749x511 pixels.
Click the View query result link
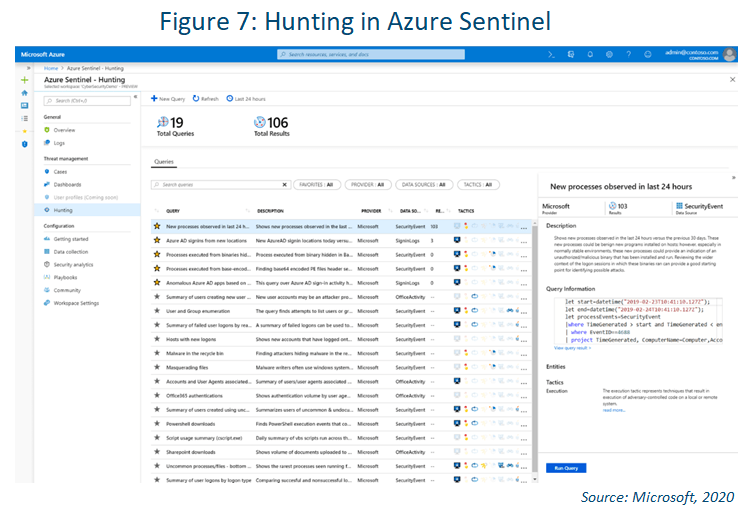572,348
